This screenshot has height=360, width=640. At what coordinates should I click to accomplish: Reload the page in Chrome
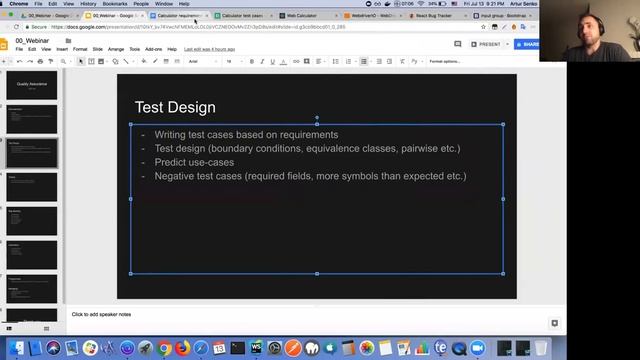[16, 27]
